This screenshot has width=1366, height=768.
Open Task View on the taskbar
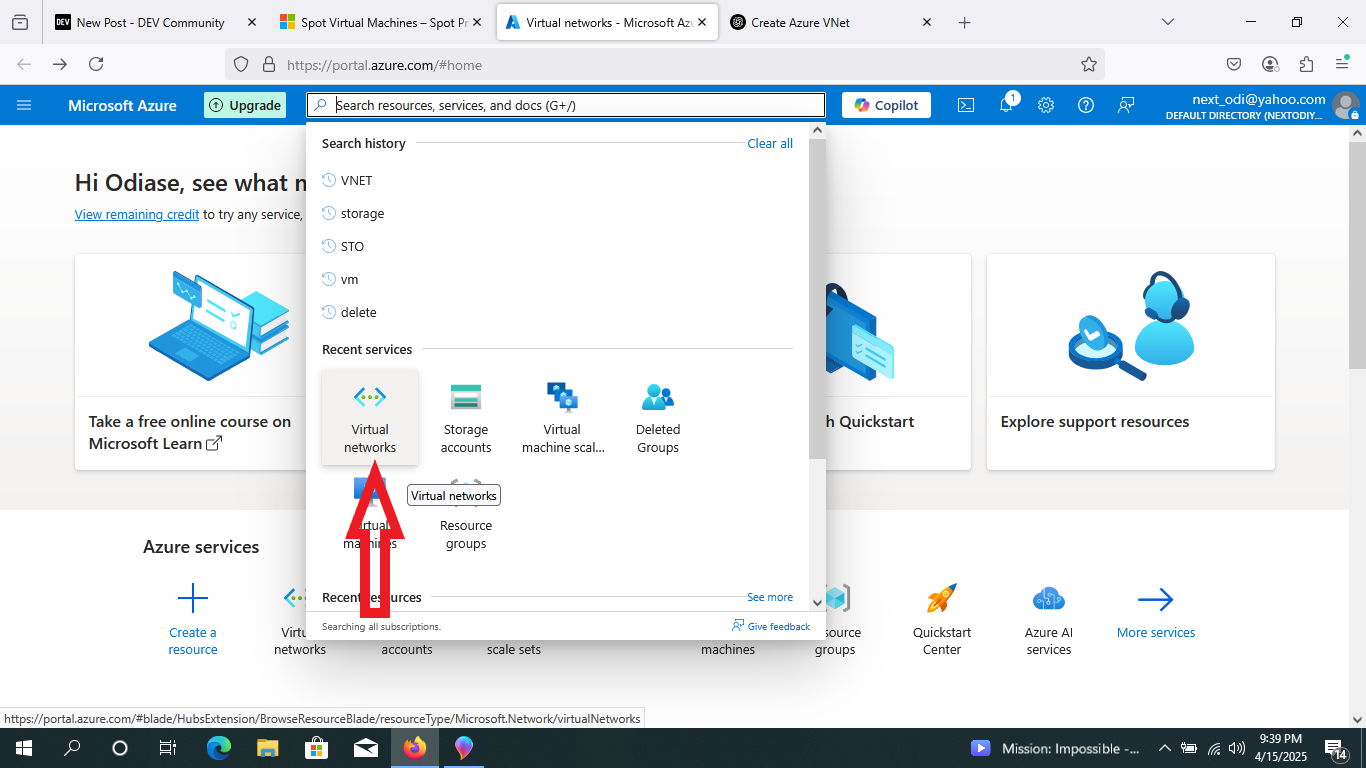[x=168, y=748]
